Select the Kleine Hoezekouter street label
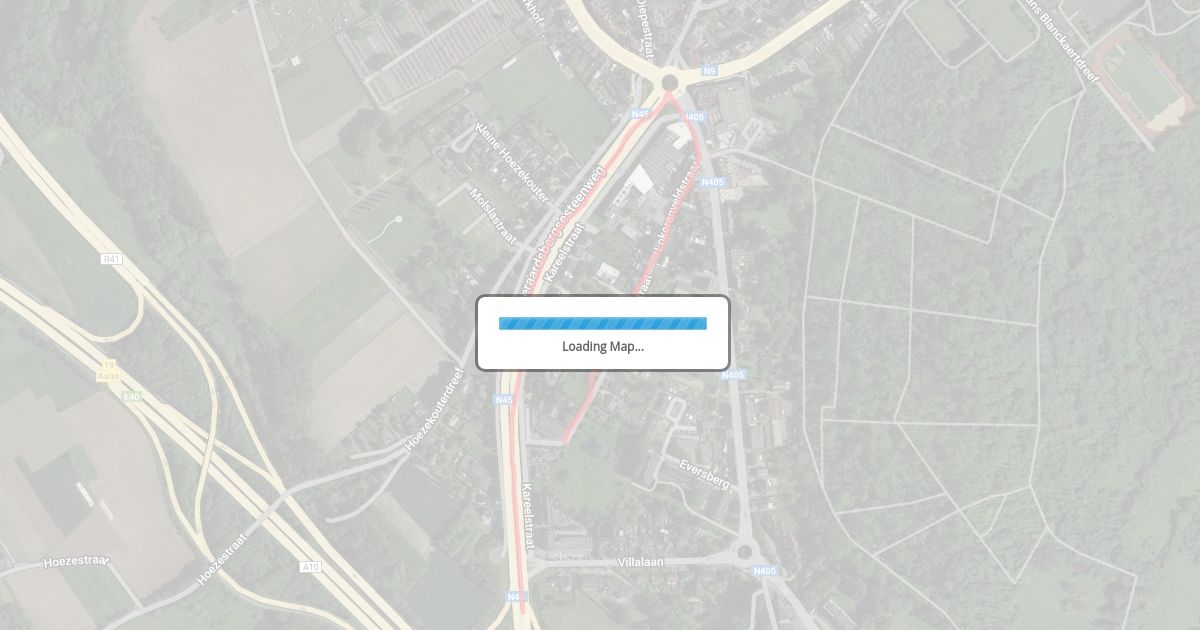The height and width of the screenshot is (630, 1200). coord(512,164)
